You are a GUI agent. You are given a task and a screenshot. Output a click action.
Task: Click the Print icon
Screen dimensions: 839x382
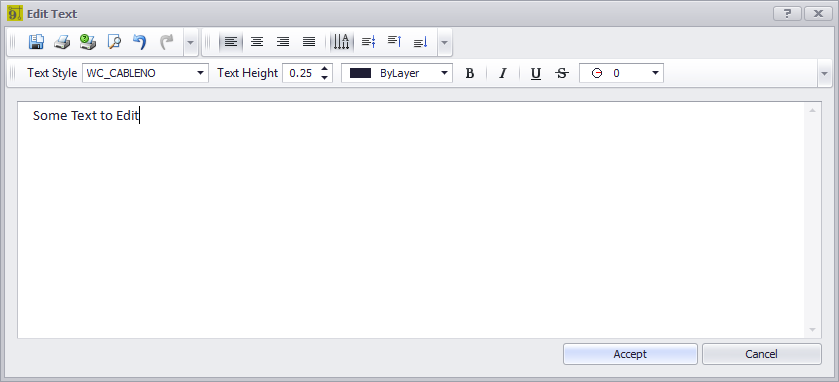click(62, 42)
